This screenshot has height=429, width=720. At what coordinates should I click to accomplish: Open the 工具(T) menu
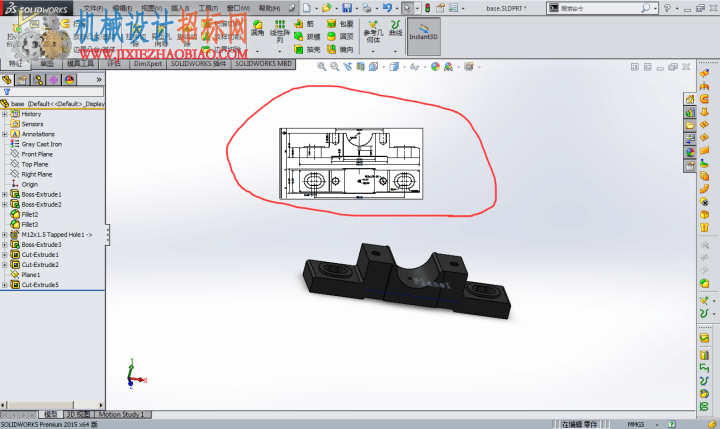208,8
